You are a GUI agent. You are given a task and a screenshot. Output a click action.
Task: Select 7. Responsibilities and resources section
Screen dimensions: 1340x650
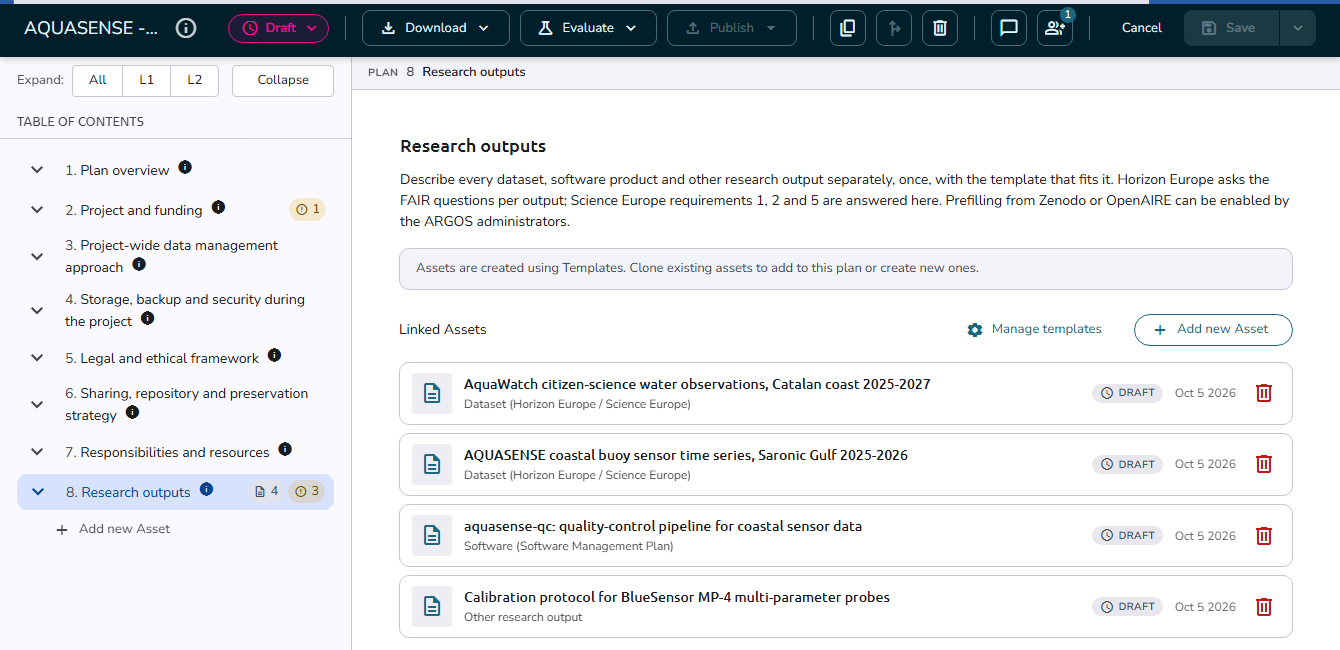coord(167,452)
